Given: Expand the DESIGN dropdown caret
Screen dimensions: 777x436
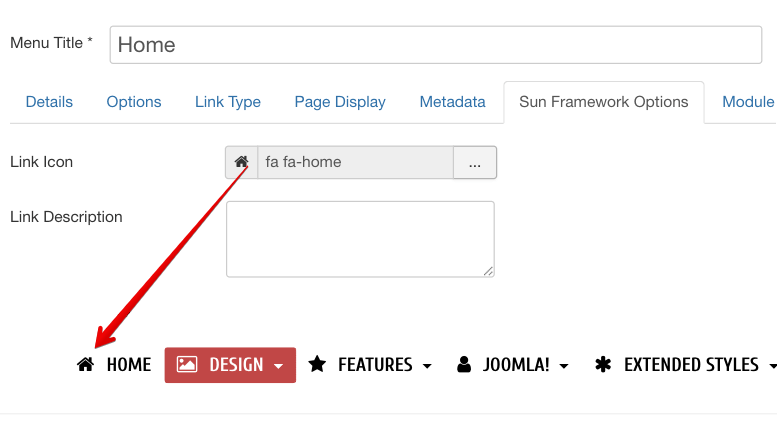Looking at the screenshot, I should (x=278, y=366).
